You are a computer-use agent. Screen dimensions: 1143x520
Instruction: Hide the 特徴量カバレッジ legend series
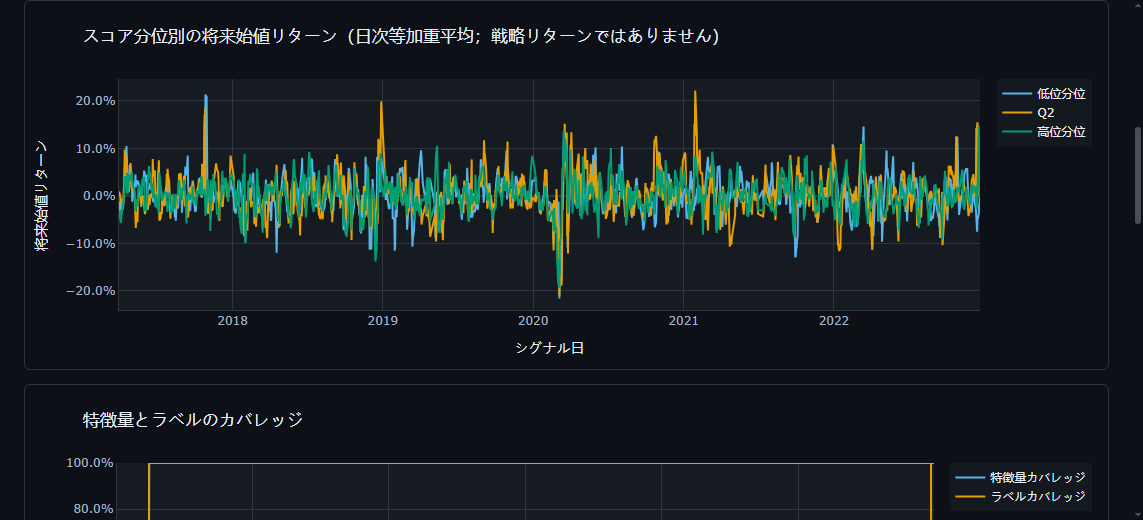(x=1020, y=478)
